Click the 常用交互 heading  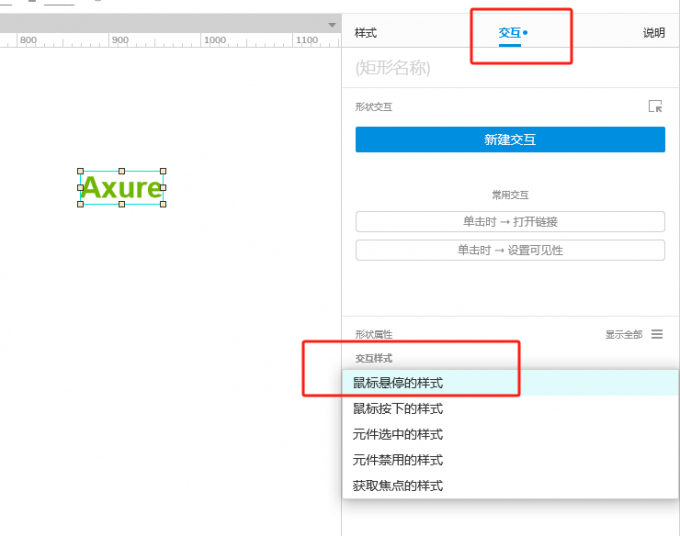pyautogui.click(x=510, y=195)
